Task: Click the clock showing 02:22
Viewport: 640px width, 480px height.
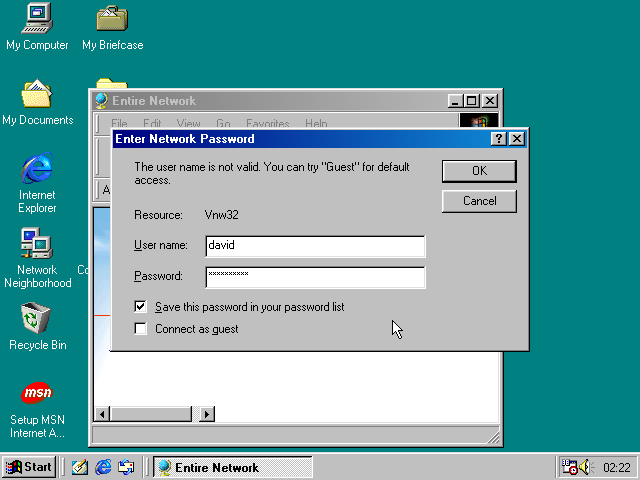Action: pyautogui.click(x=617, y=467)
